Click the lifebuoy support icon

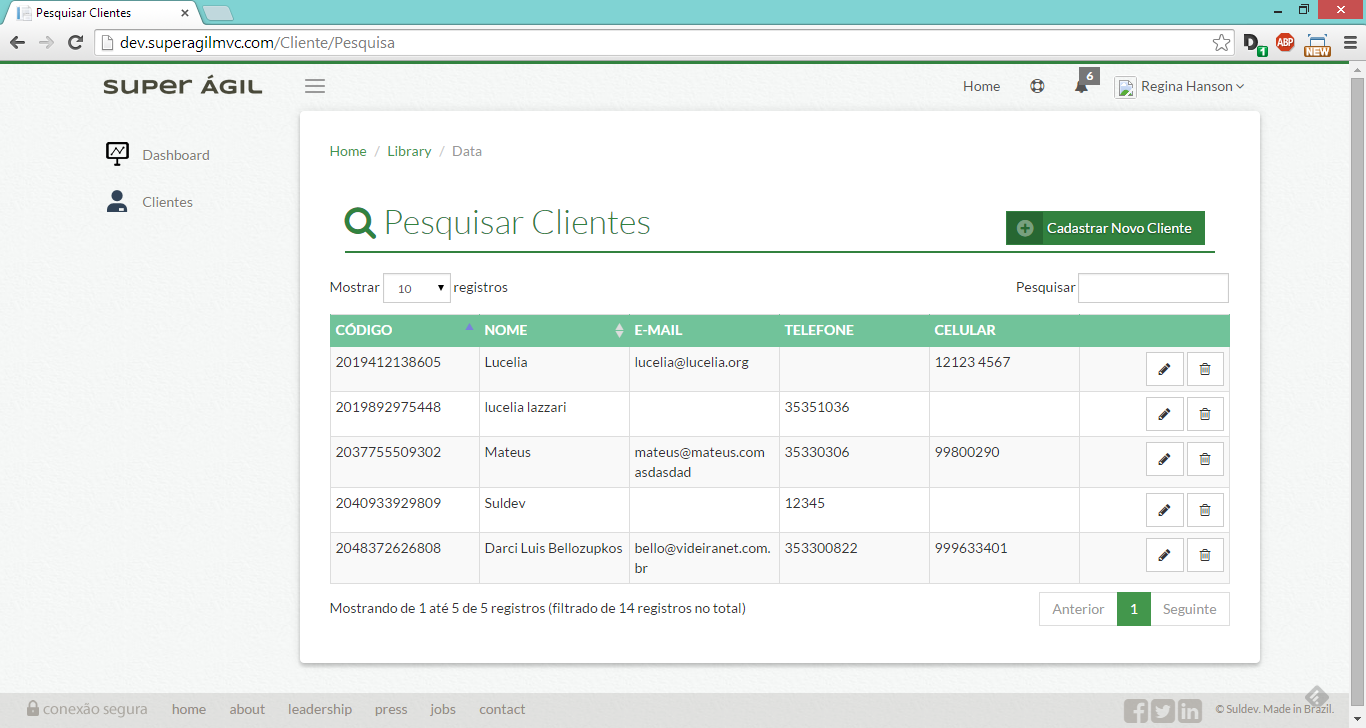[x=1037, y=86]
